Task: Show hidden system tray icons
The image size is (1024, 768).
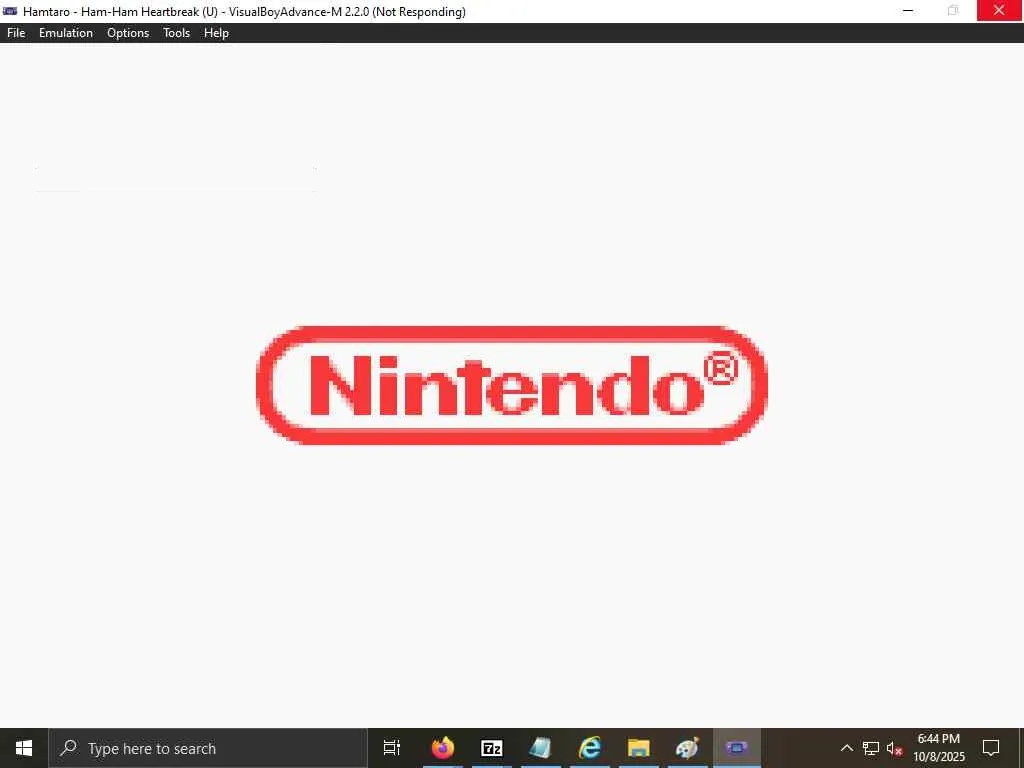Action: click(846, 748)
